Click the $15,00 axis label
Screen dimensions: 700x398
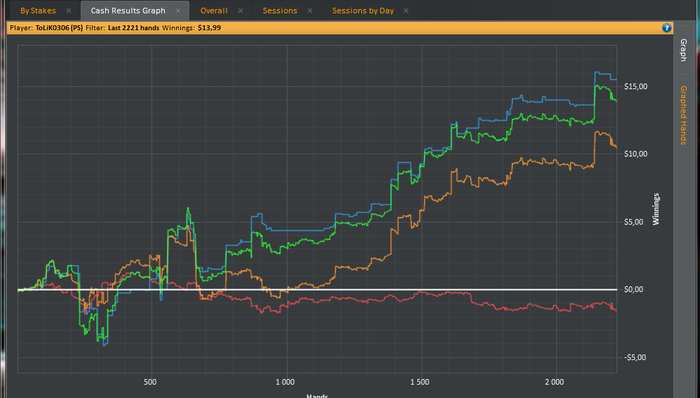click(x=635, y=87)
